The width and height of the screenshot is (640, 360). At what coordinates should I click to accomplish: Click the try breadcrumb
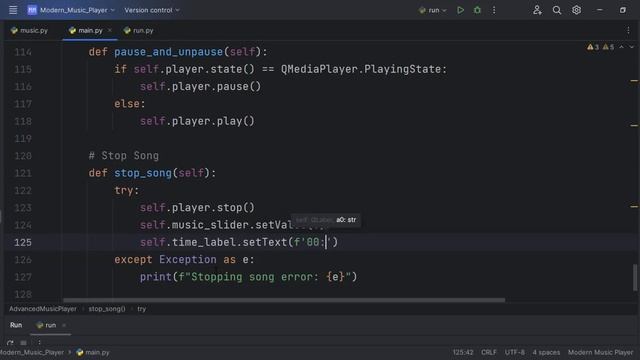pyautogui.click(x=142, y=309)
